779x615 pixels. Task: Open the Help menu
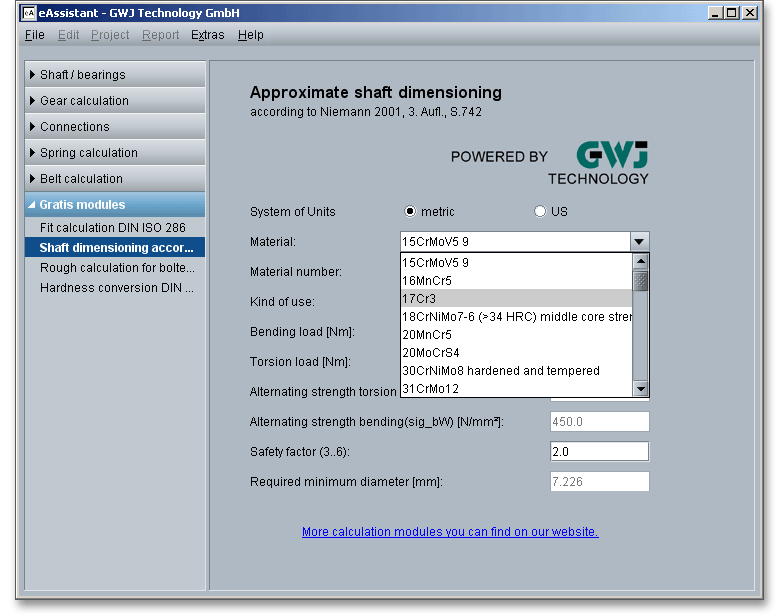pyautogui.click(x=251, y=35)
